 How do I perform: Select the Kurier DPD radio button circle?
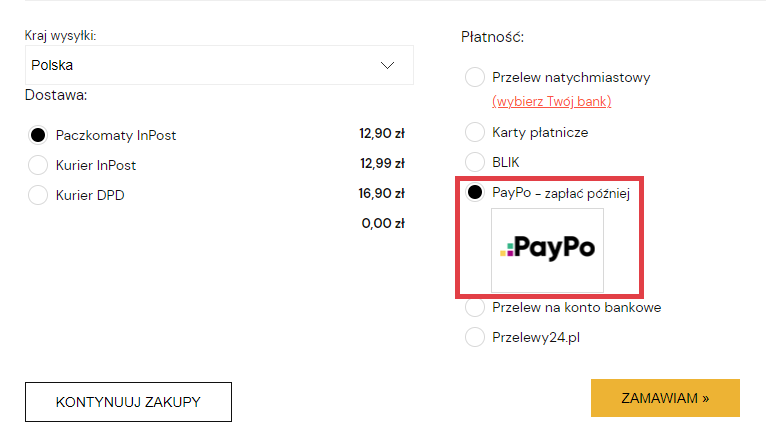pos(38,194)
